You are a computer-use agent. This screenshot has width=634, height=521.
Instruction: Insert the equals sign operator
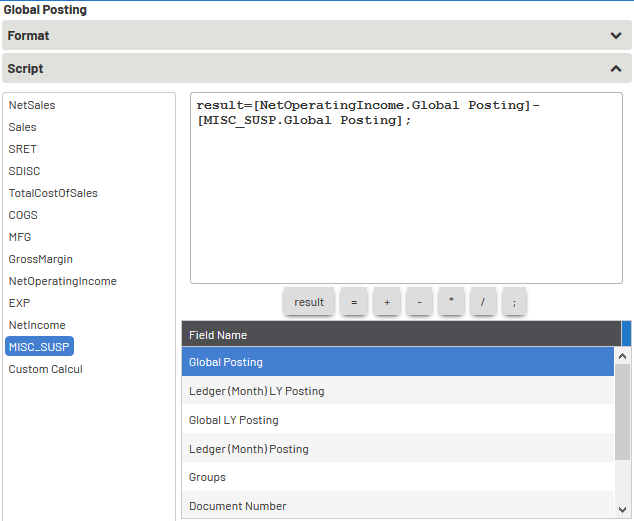click(x=354, y=302)
